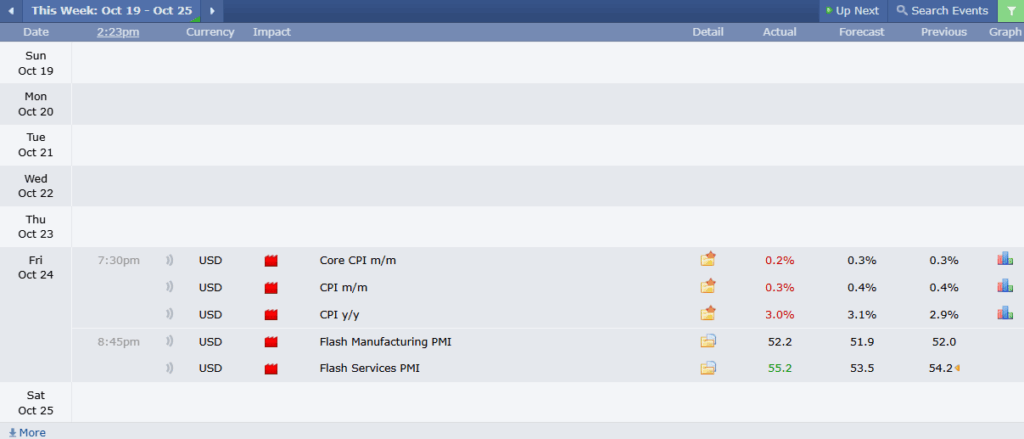
Task: Click revised marker beside 54.2 previous value
Action: [x=958, y=368]
